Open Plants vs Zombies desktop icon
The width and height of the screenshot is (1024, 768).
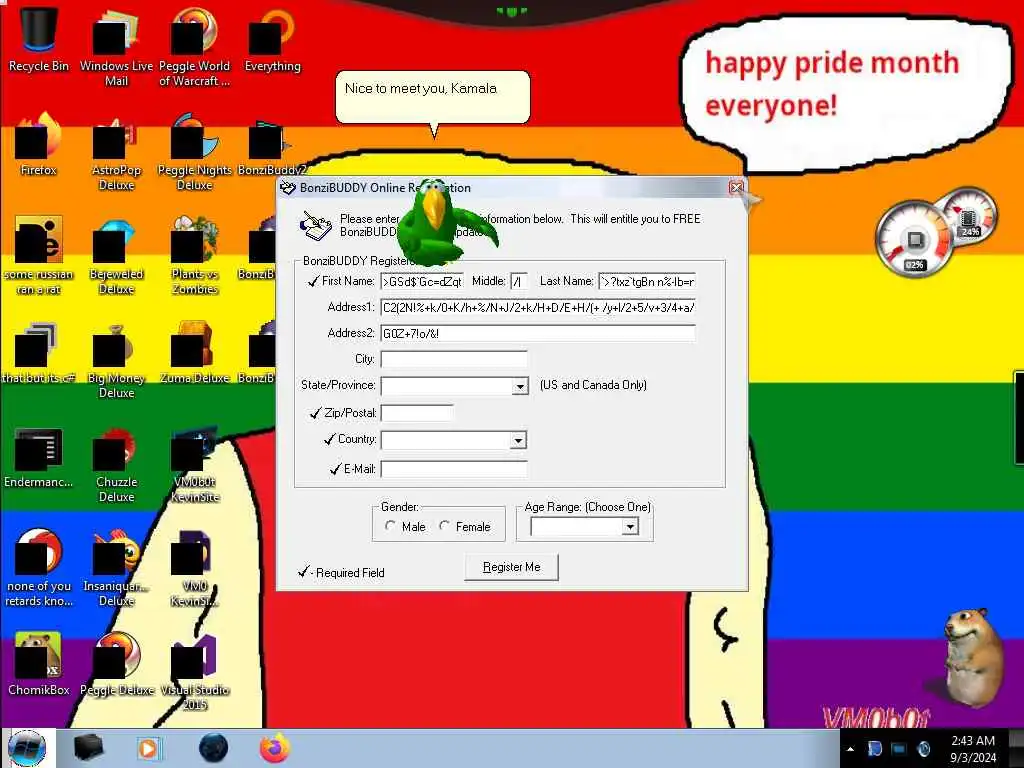click(x=194, y=255)
